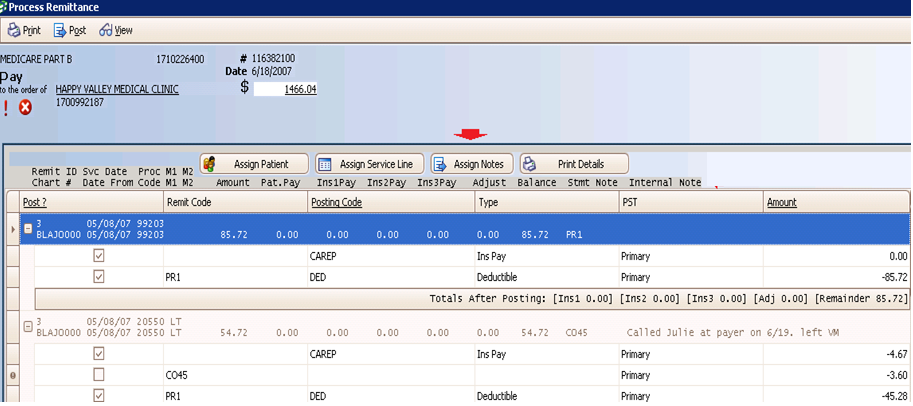This screenshot has width=913, height=406.
Task: Click the payer ID 1710226400
Action: tap(180, 59)
